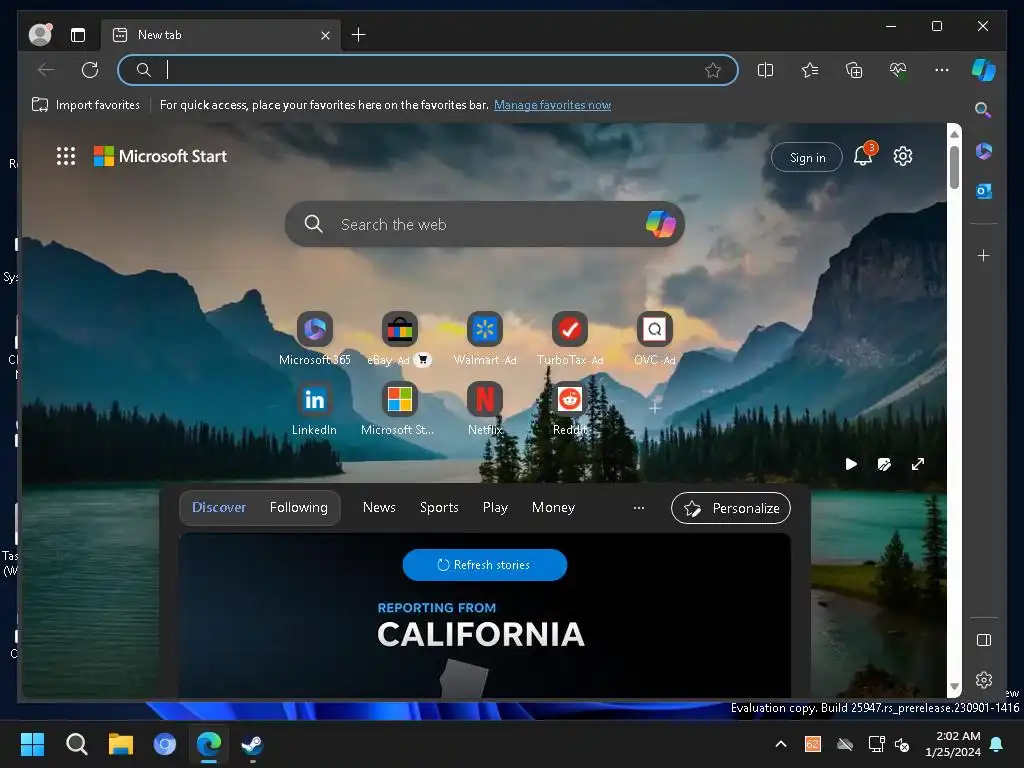Show hidden system tray icons
Screen dimensions: 1024x768
[780, 744]
